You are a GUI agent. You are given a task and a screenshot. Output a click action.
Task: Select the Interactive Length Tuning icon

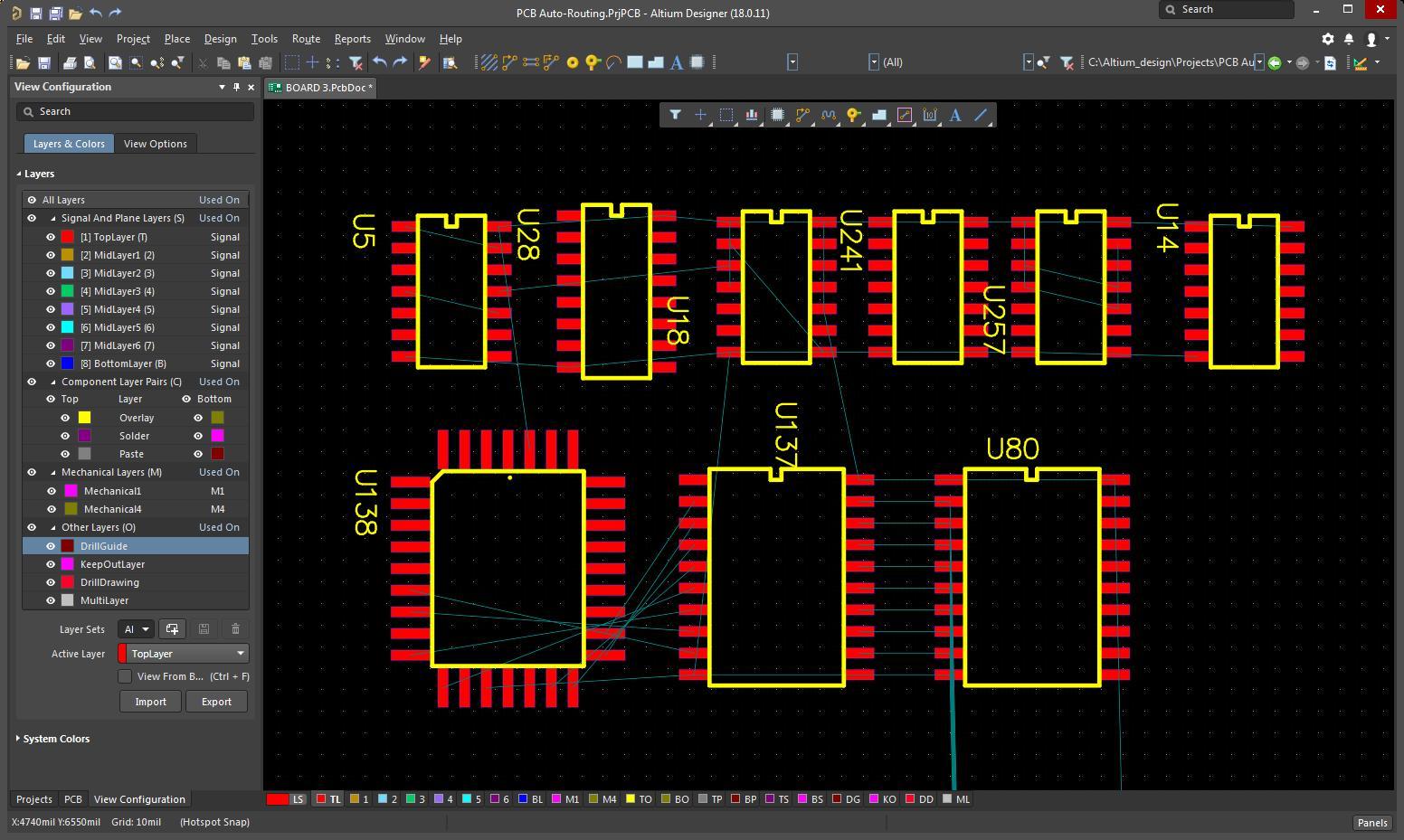tap(828, 115)
